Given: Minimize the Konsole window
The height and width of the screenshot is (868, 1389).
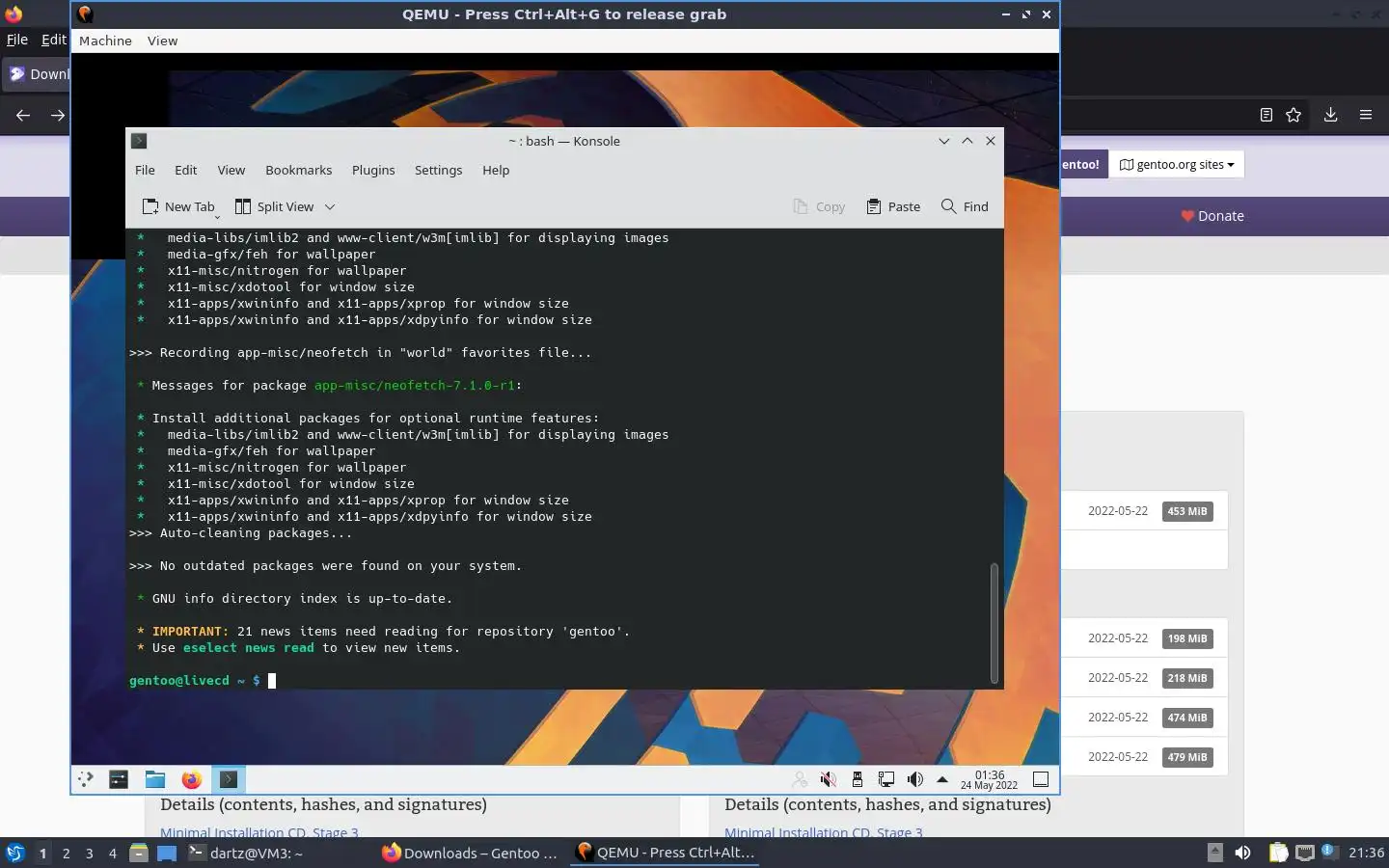Looking at the screenshot, I should coord(944,141).
